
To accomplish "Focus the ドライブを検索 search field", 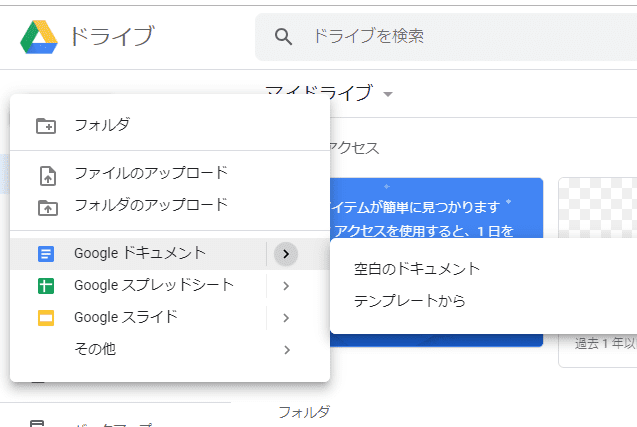I will (x=446, y=37).
